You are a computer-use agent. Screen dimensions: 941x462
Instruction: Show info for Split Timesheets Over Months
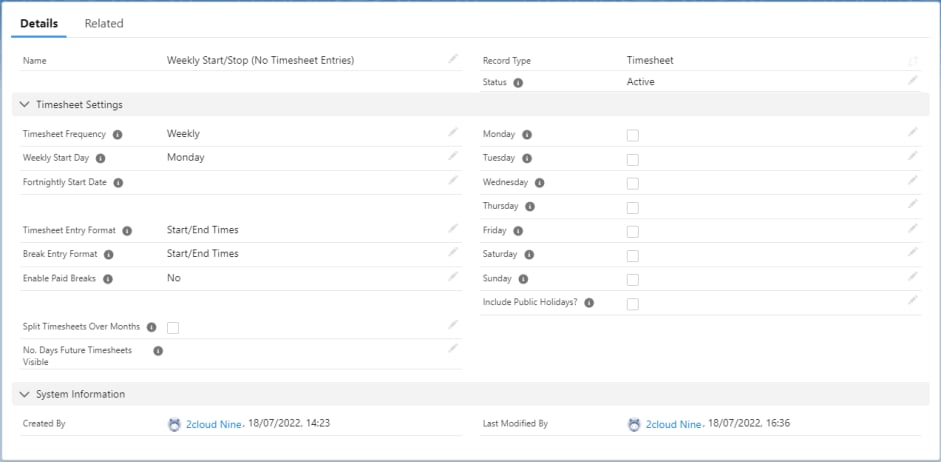coord(151,327)
